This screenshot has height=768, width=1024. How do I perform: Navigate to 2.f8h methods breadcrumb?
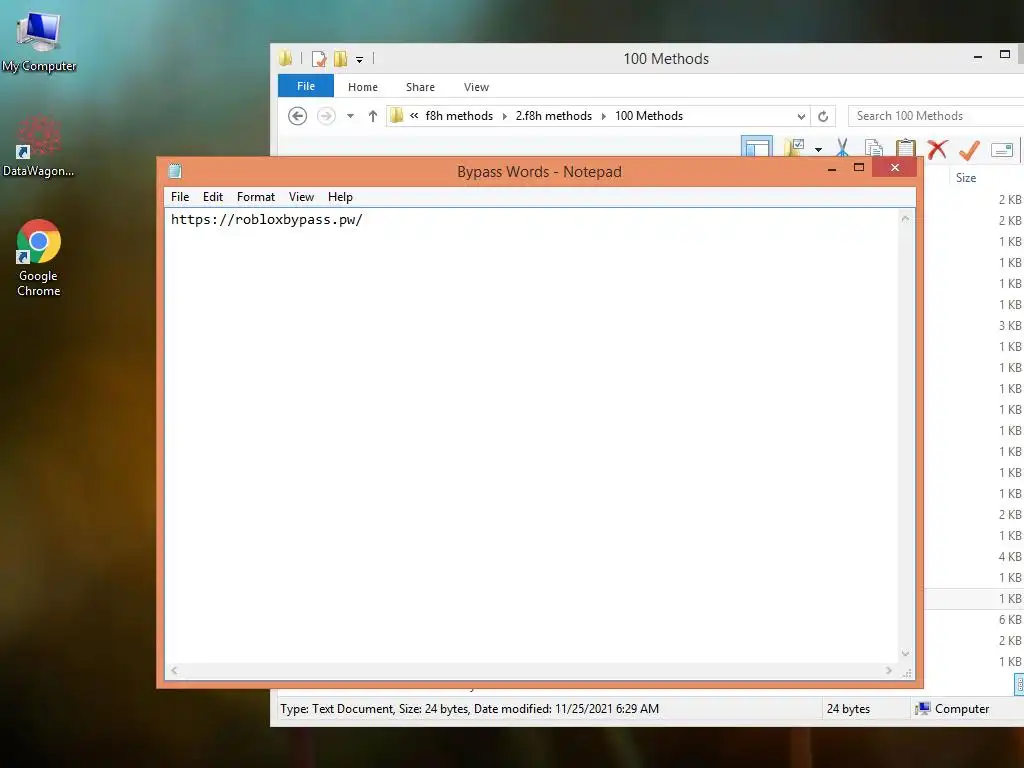point(554,116)
